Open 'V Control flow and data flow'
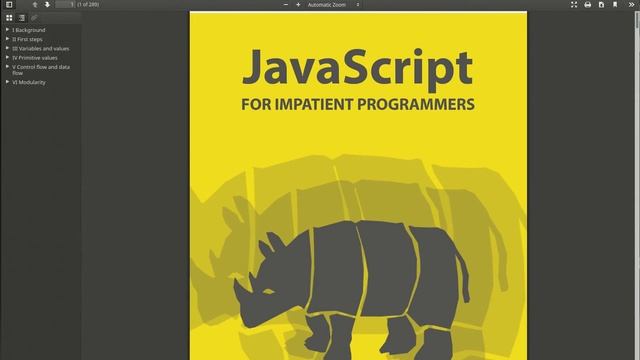 pyautogui.click(x=41, y=70)
